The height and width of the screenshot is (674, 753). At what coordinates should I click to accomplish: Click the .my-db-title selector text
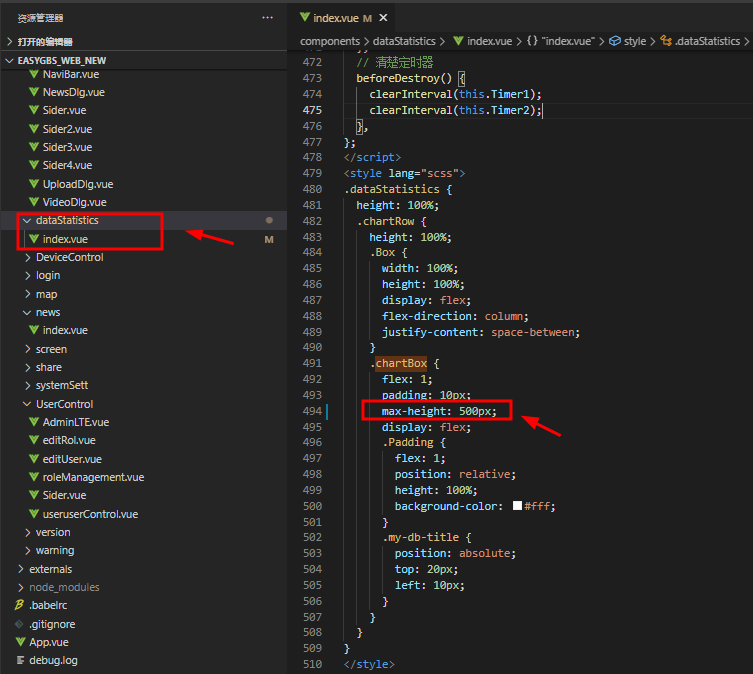point(421,538)
